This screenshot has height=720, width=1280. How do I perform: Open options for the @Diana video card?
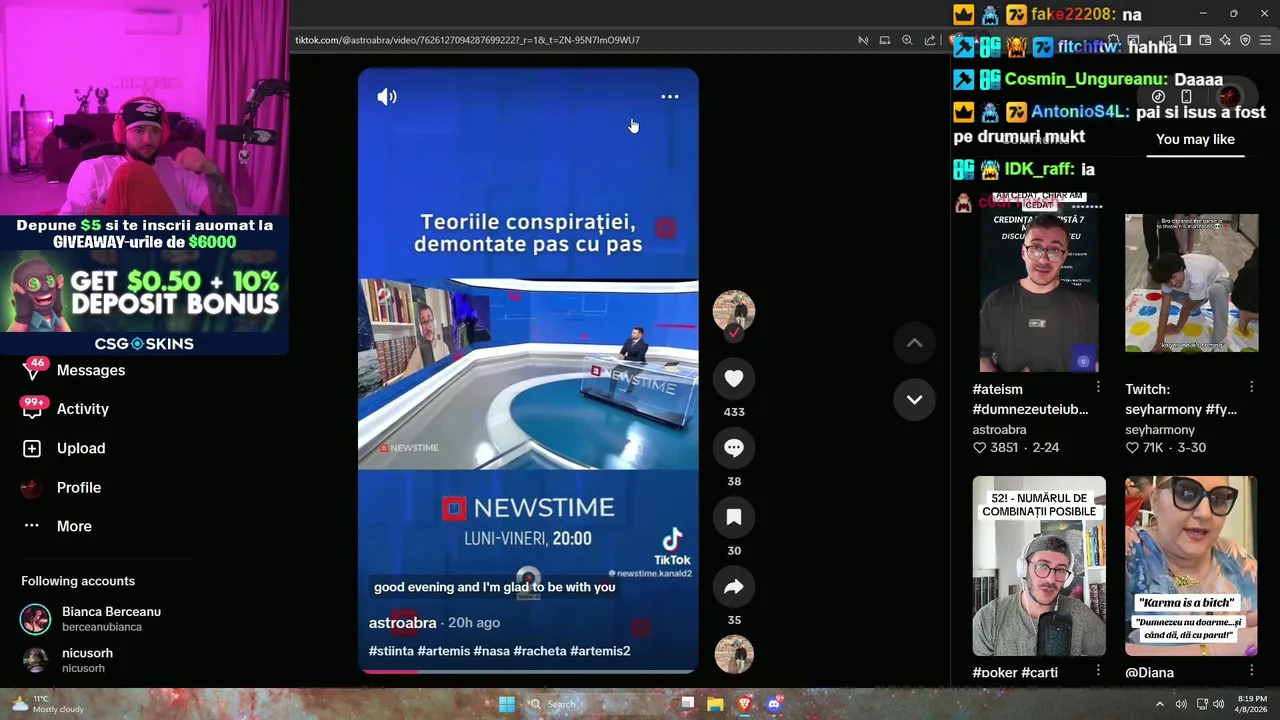coord(1251,670)
